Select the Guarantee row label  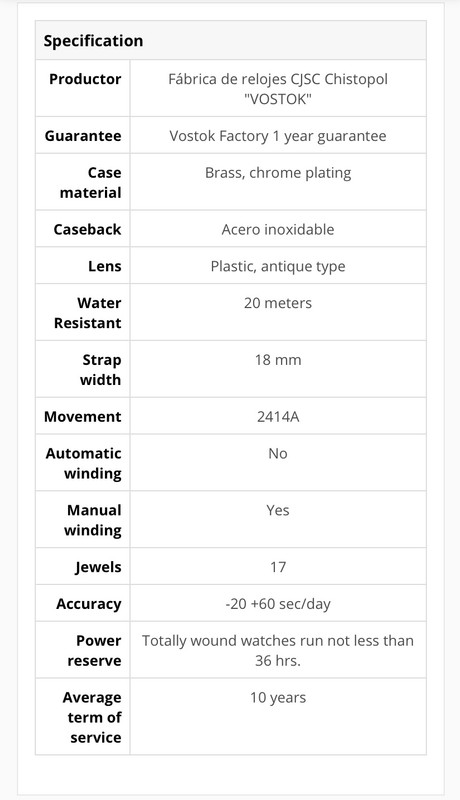pos(83,136)
